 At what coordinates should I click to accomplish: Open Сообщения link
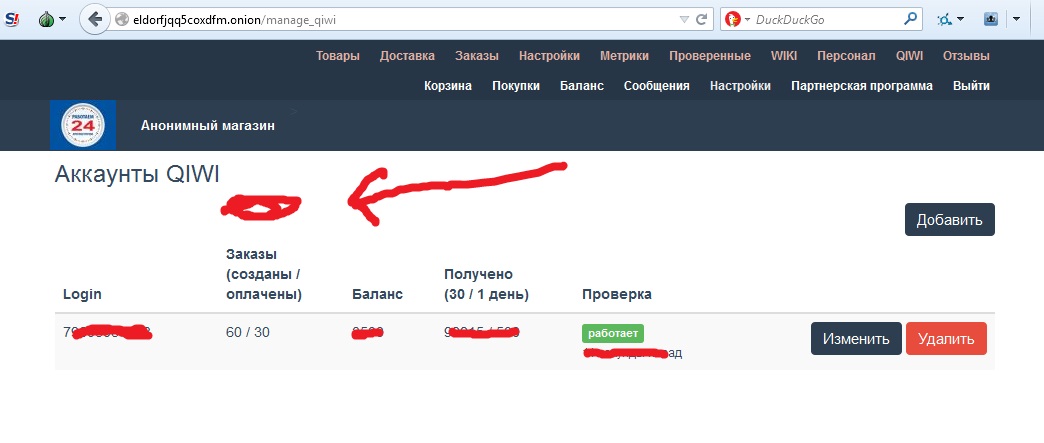tap(656, 86)
